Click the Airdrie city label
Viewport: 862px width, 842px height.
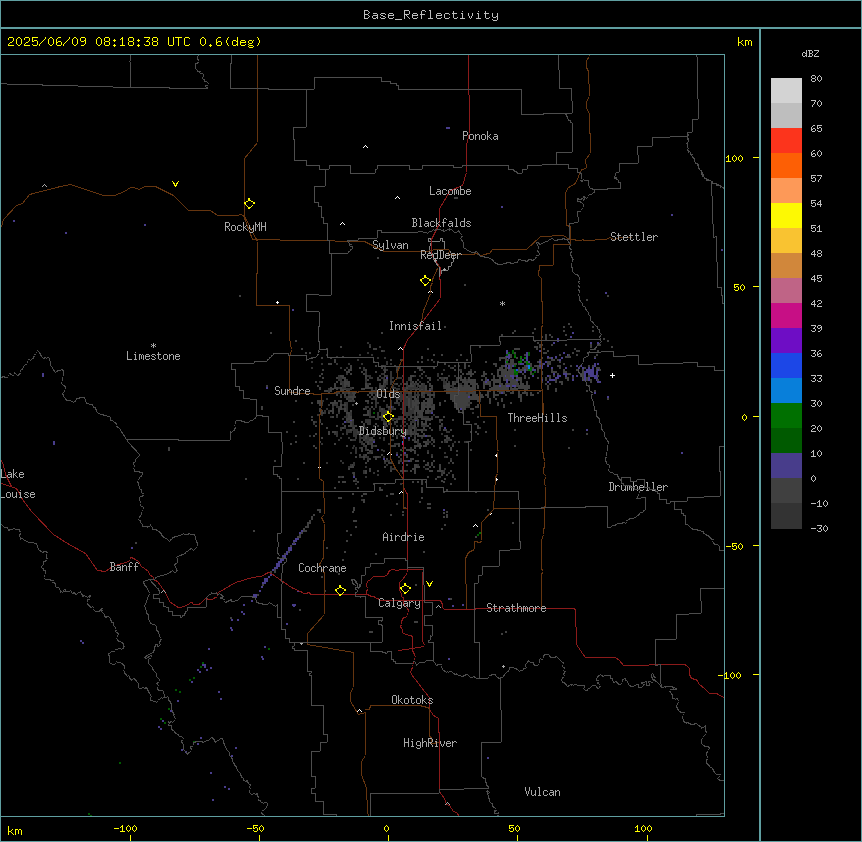pos(404,537)
